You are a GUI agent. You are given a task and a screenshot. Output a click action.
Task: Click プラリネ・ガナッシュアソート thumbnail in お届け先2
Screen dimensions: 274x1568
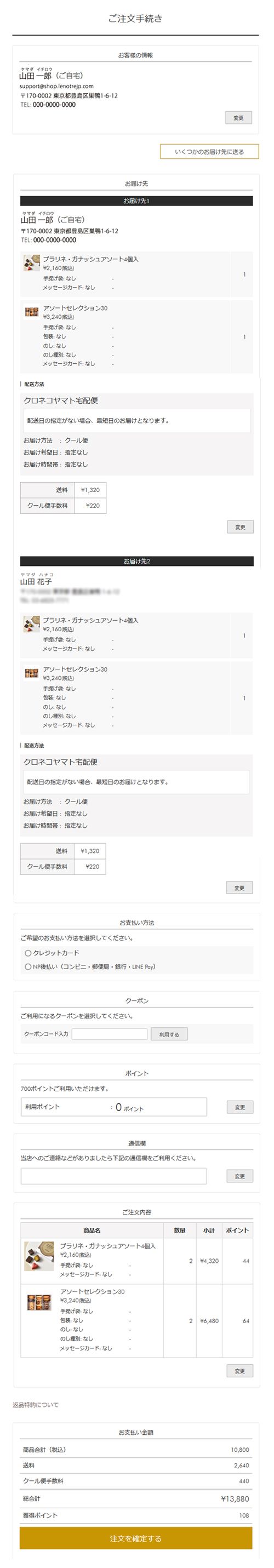32,624
